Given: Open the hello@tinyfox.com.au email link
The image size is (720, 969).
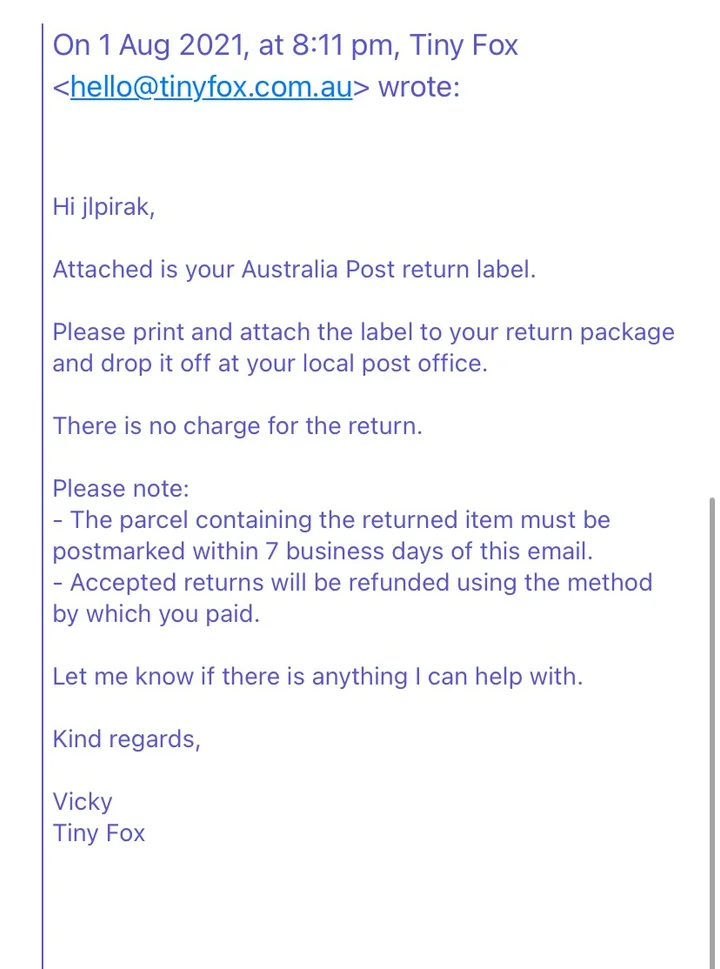Looking at the screenshot, I should click(x=211, y=87).
